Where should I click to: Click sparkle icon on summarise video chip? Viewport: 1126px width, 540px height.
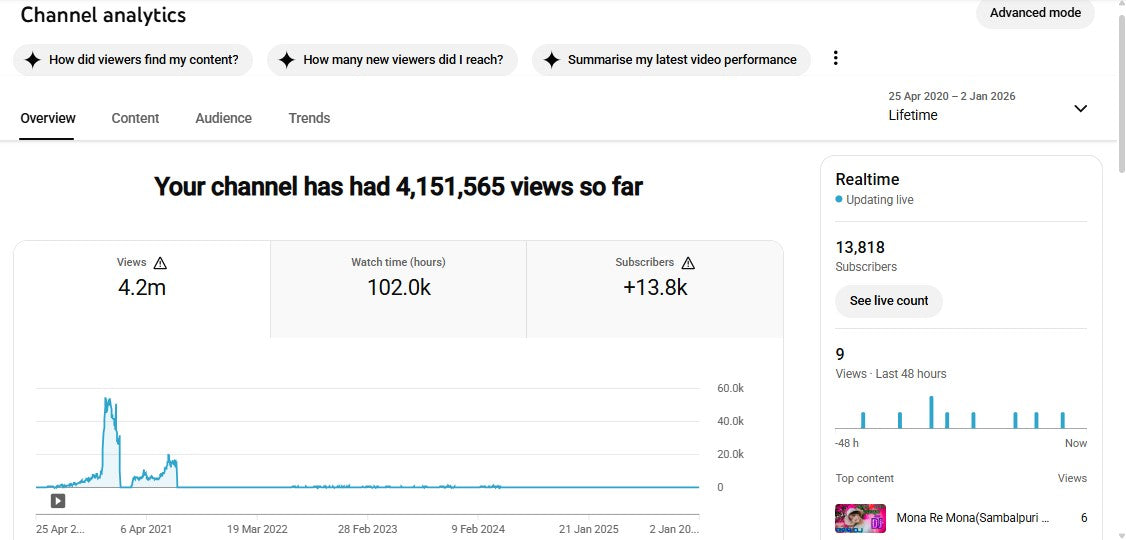click(x=551, y=60)
